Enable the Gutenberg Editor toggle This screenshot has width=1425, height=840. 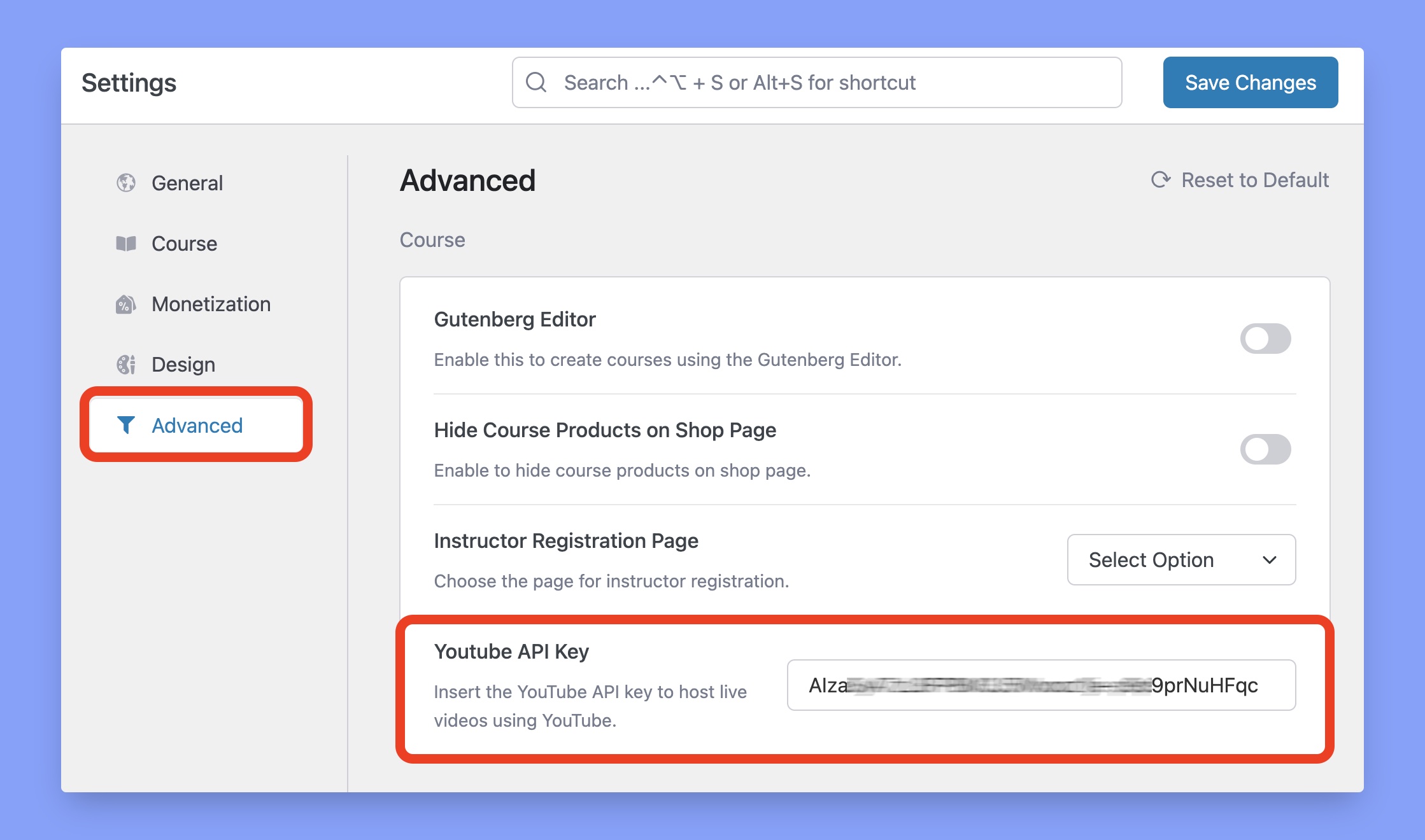[1265, 338]
